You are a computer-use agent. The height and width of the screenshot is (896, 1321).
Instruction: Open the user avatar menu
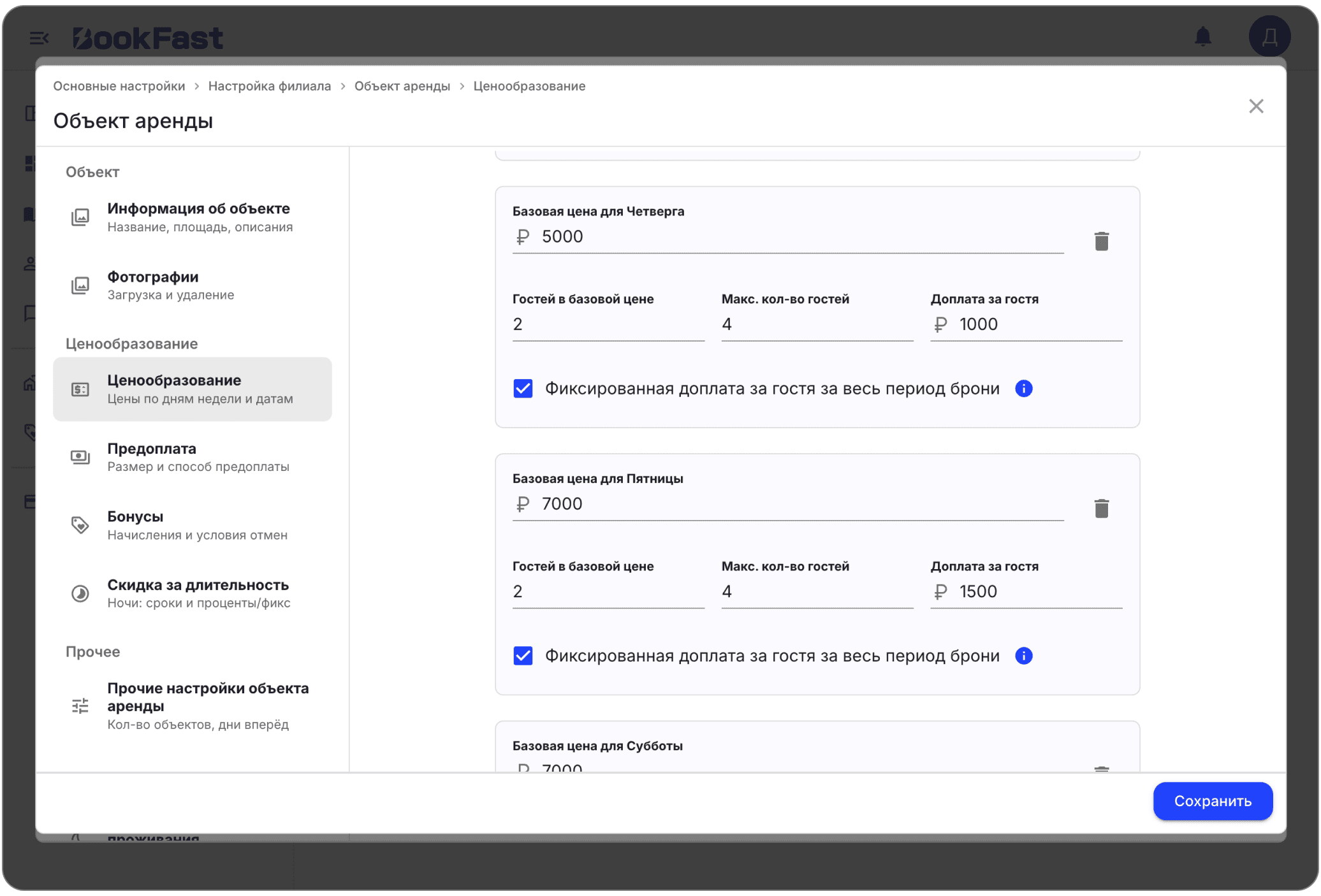tap(1269, 37)
